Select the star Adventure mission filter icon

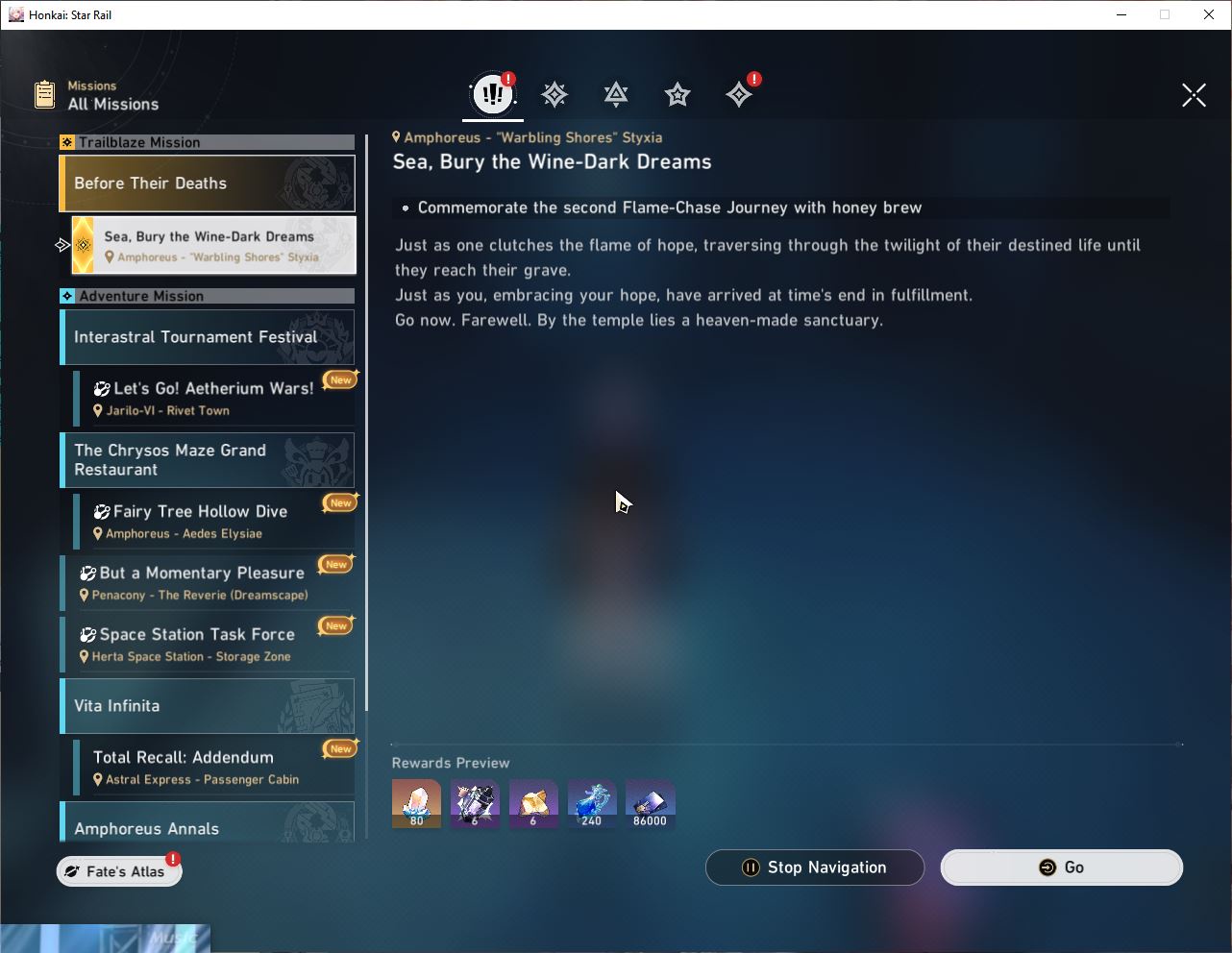pyautogui.click(x=678, y=94)
